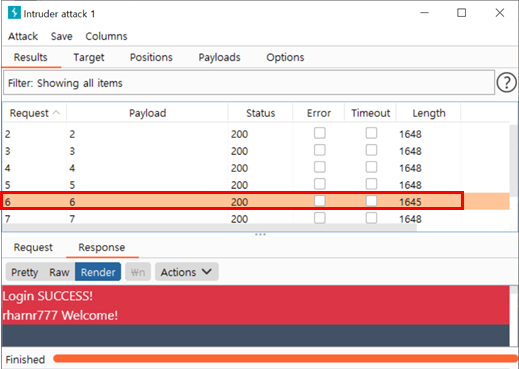Viewport: 519px width, 369px height.
Task: Click the 'Login SUCCESS!' rendered text
Action: 48,296
